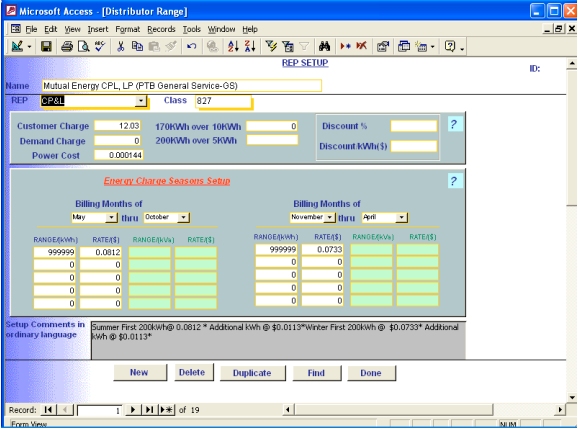This screenshot has width=578, height=430.
Task: Click Customer Charge field 12.03
Action: (x=118, y=126)
